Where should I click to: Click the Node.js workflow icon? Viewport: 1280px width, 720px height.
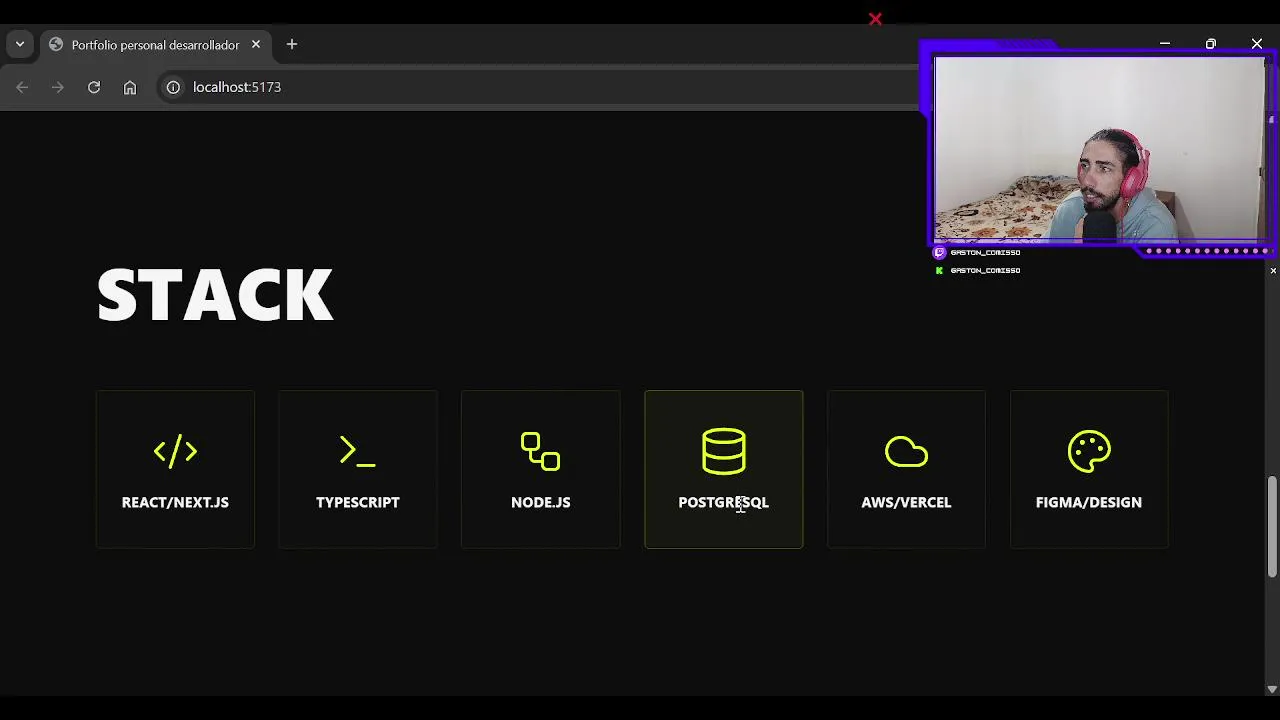pyautogui.click(x=540, y=451)
